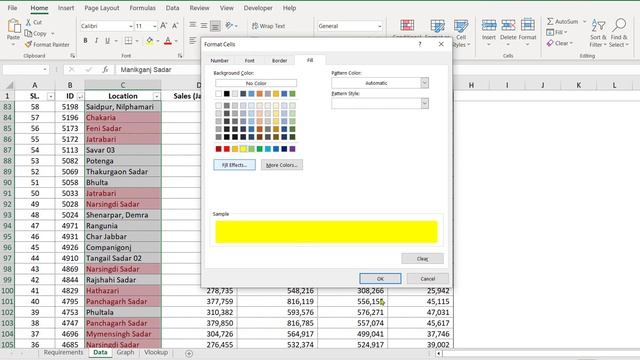Expand the Name Box dropdown arrow

(45, 70)
